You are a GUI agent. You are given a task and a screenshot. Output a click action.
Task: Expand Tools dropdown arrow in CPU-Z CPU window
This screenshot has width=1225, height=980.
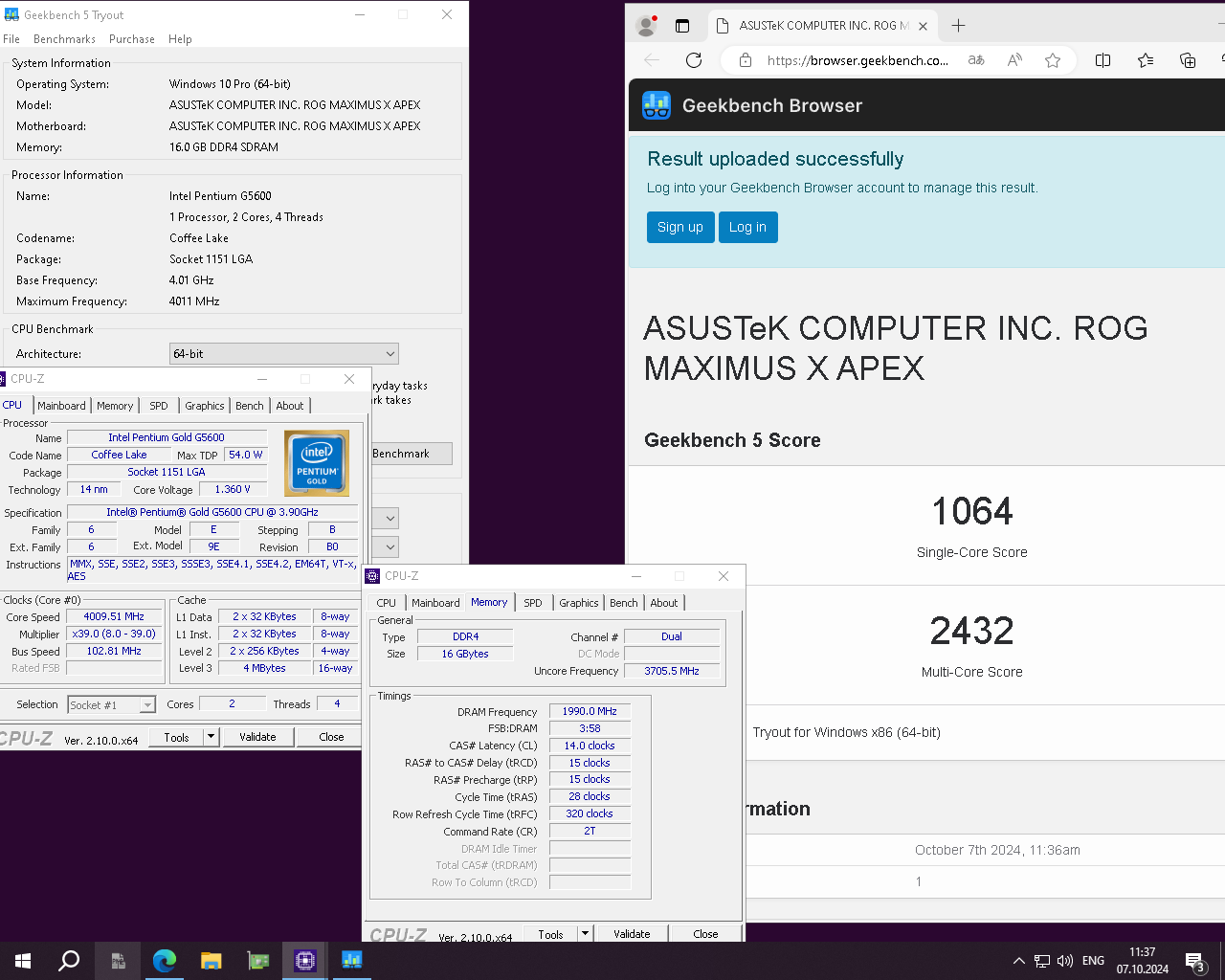tap(211, 737)
